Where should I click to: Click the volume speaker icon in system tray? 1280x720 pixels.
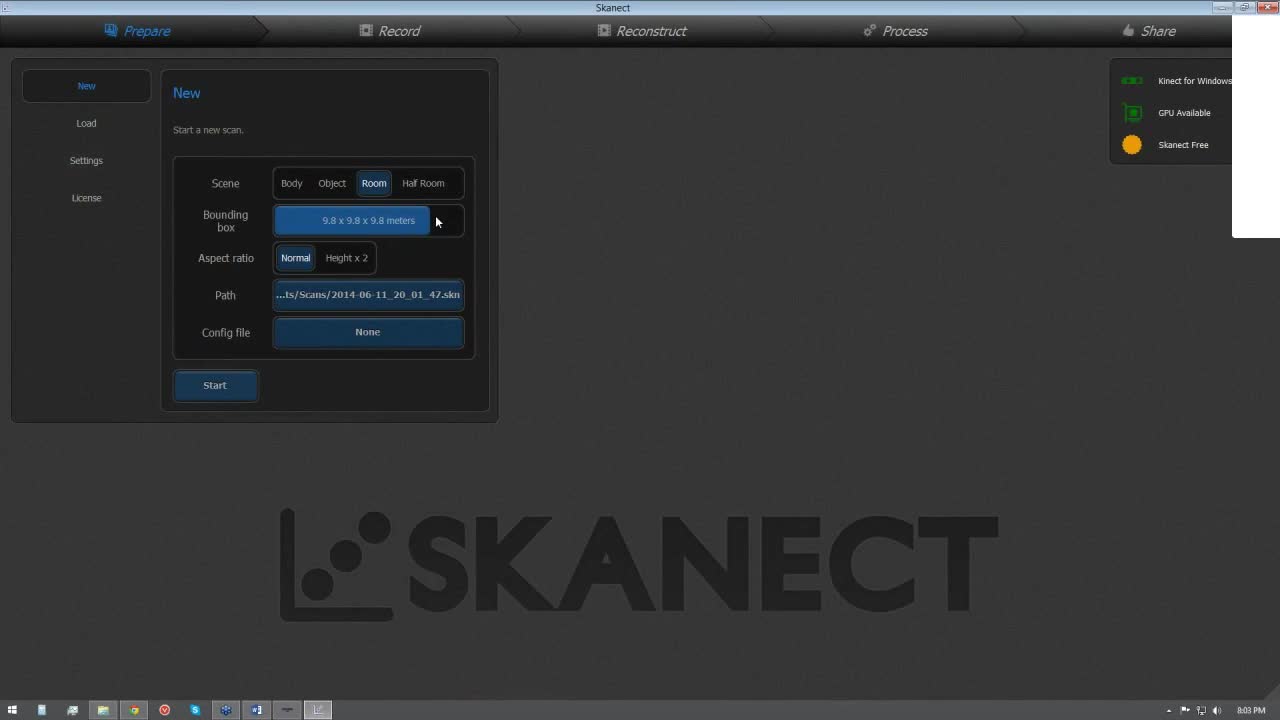click(1217, 711)
